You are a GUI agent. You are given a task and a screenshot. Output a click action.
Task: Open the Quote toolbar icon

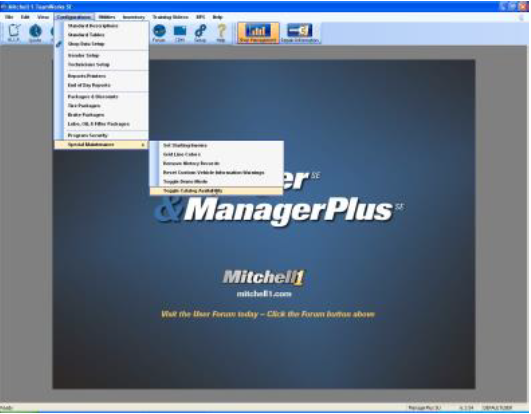pos(35,33)
